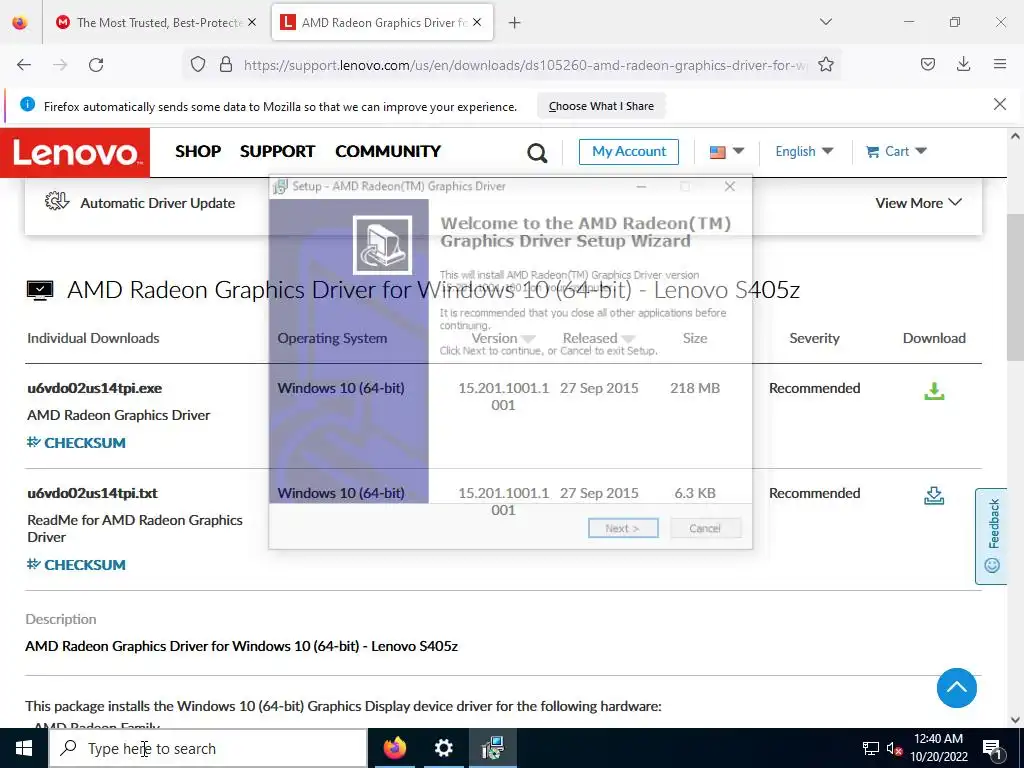Open the Feedback side tab
Viewport: 1024px width, 768px height.
991,536
